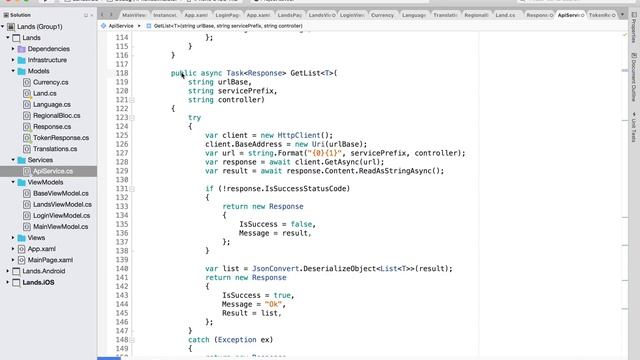
Task: Switch to the Land.cs tab
Action: tap(505, 15)
